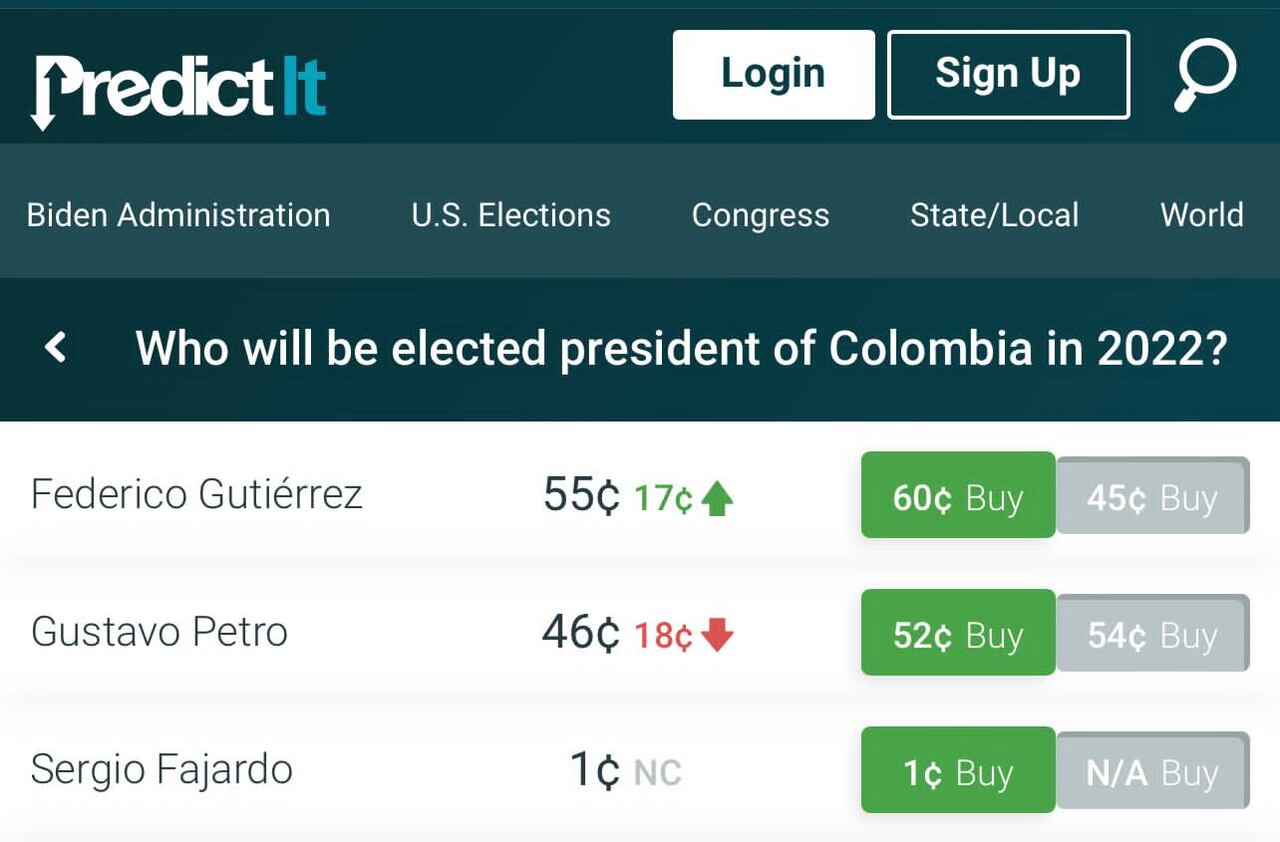
Task: Click the Colombia president market question title
Action: [x=683, y=348]
